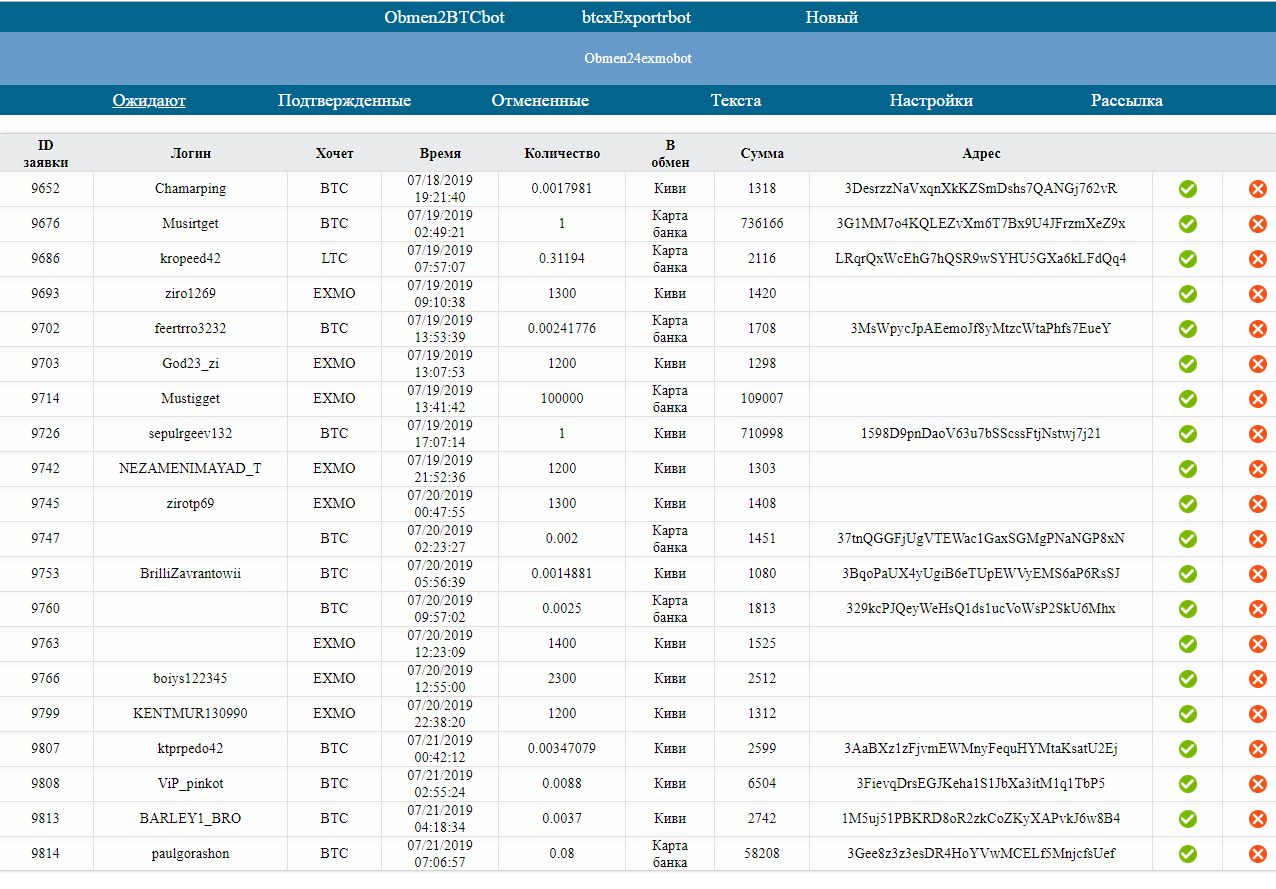Select address 3Gee8z3z3esDR4HoYVwMCELf5MnjcfsUef
Image resolution: width=1276 pixels, height=889 pixels.
(981, 854)
